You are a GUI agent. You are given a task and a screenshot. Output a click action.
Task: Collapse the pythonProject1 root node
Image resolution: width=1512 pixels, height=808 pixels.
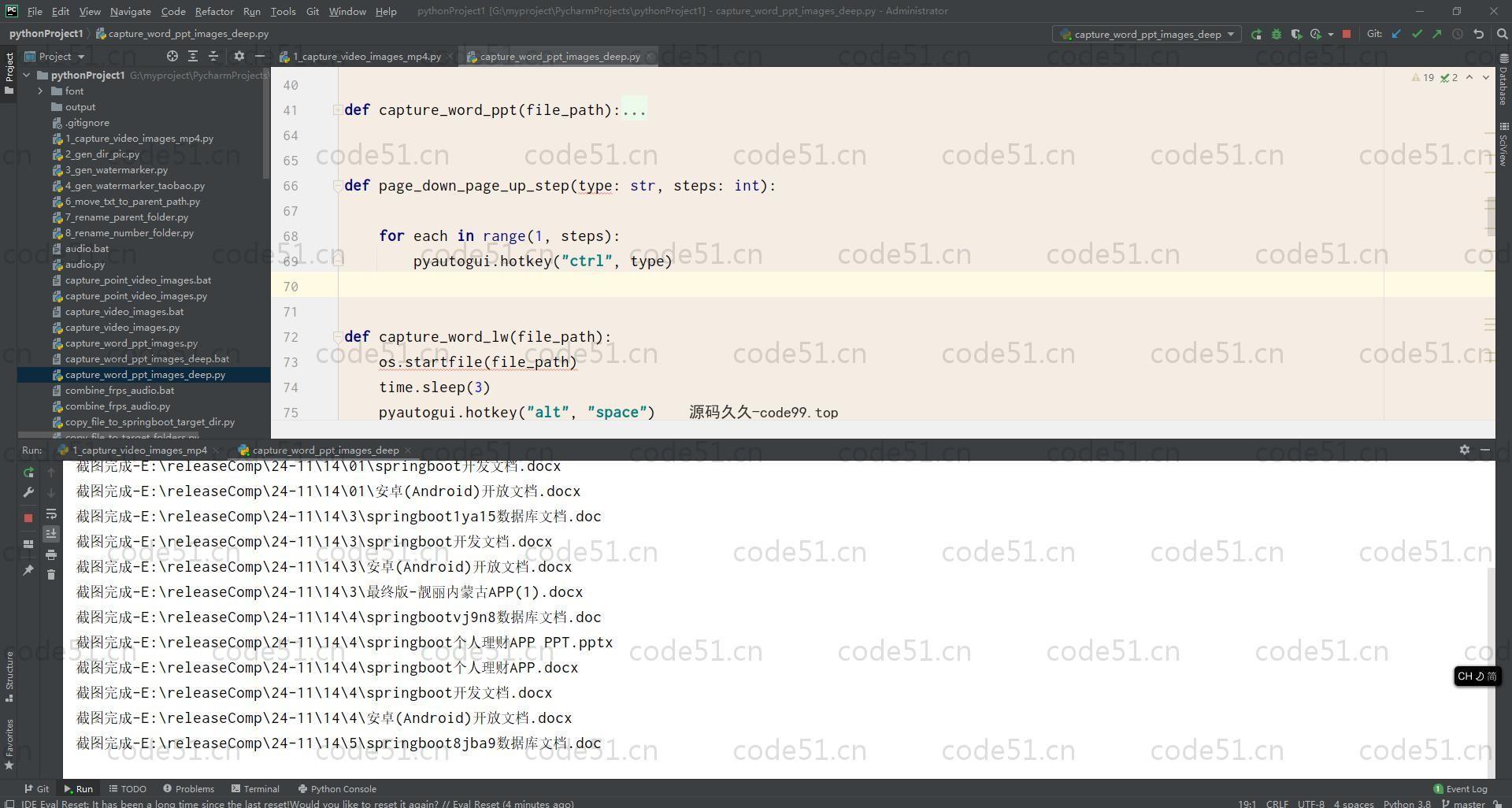coord(27,76)
